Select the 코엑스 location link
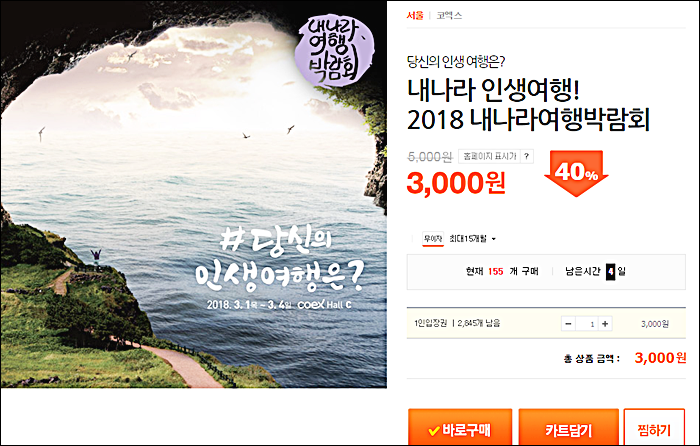 tap(449, 15)
